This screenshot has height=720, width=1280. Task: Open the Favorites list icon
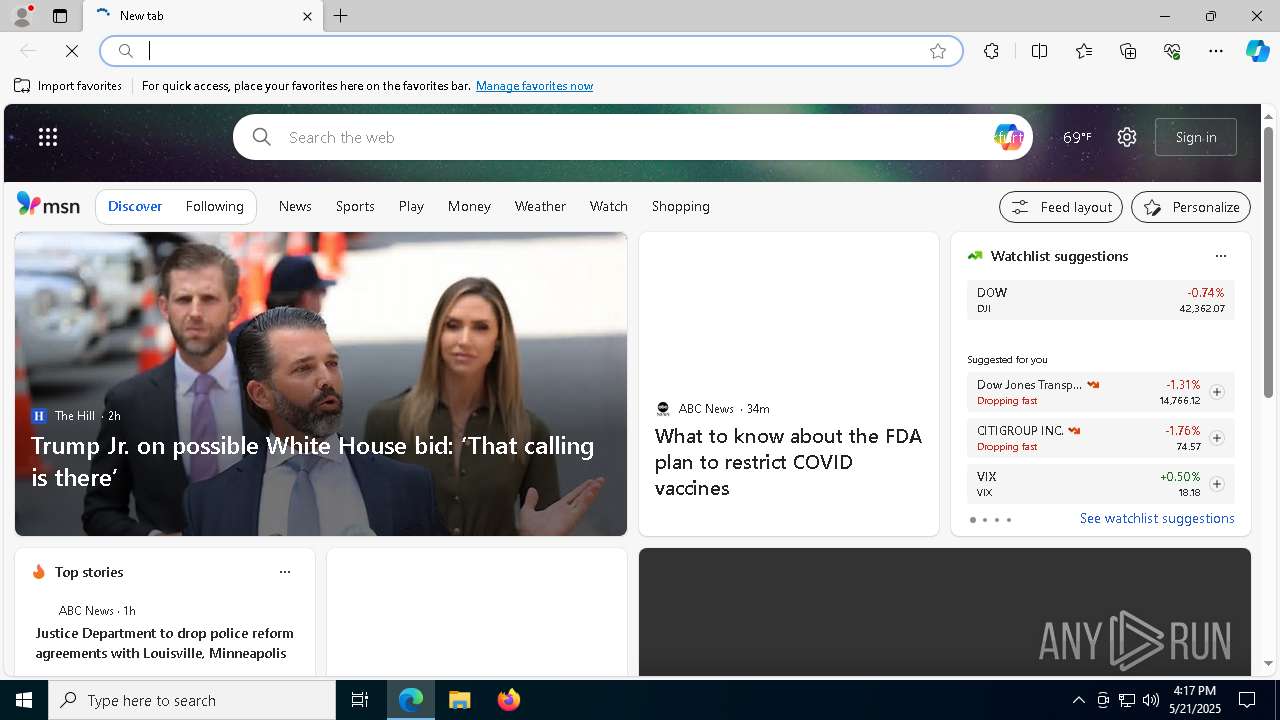tap(1084, 51)
